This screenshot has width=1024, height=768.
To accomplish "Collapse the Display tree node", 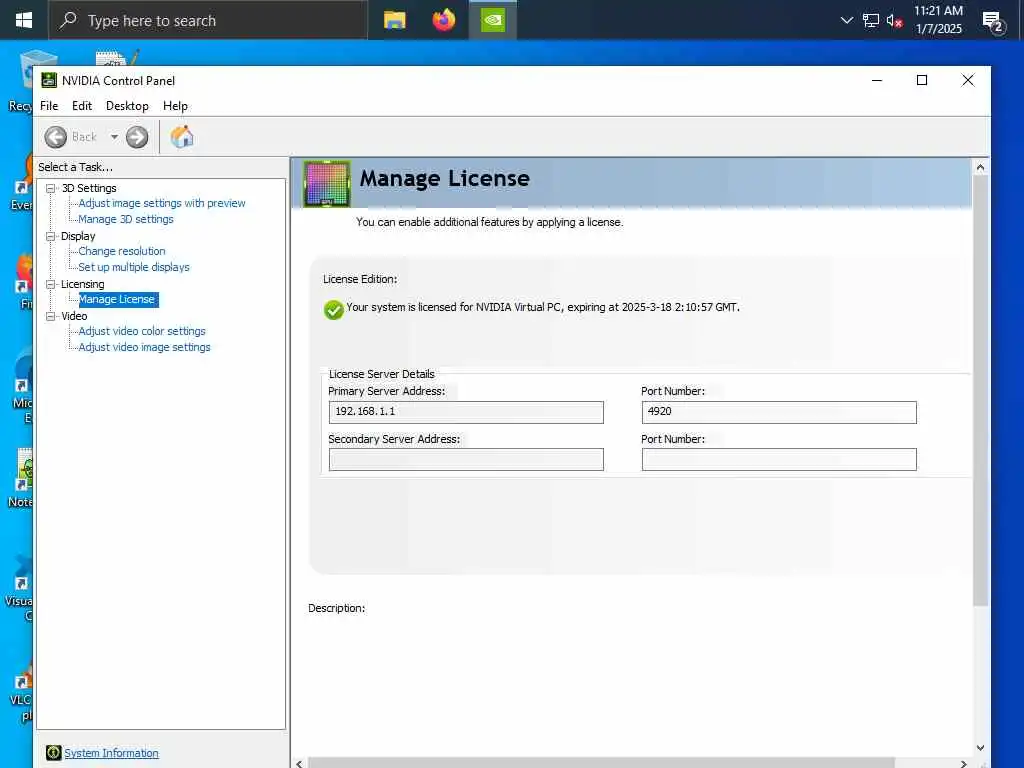I will pos(50,236).
